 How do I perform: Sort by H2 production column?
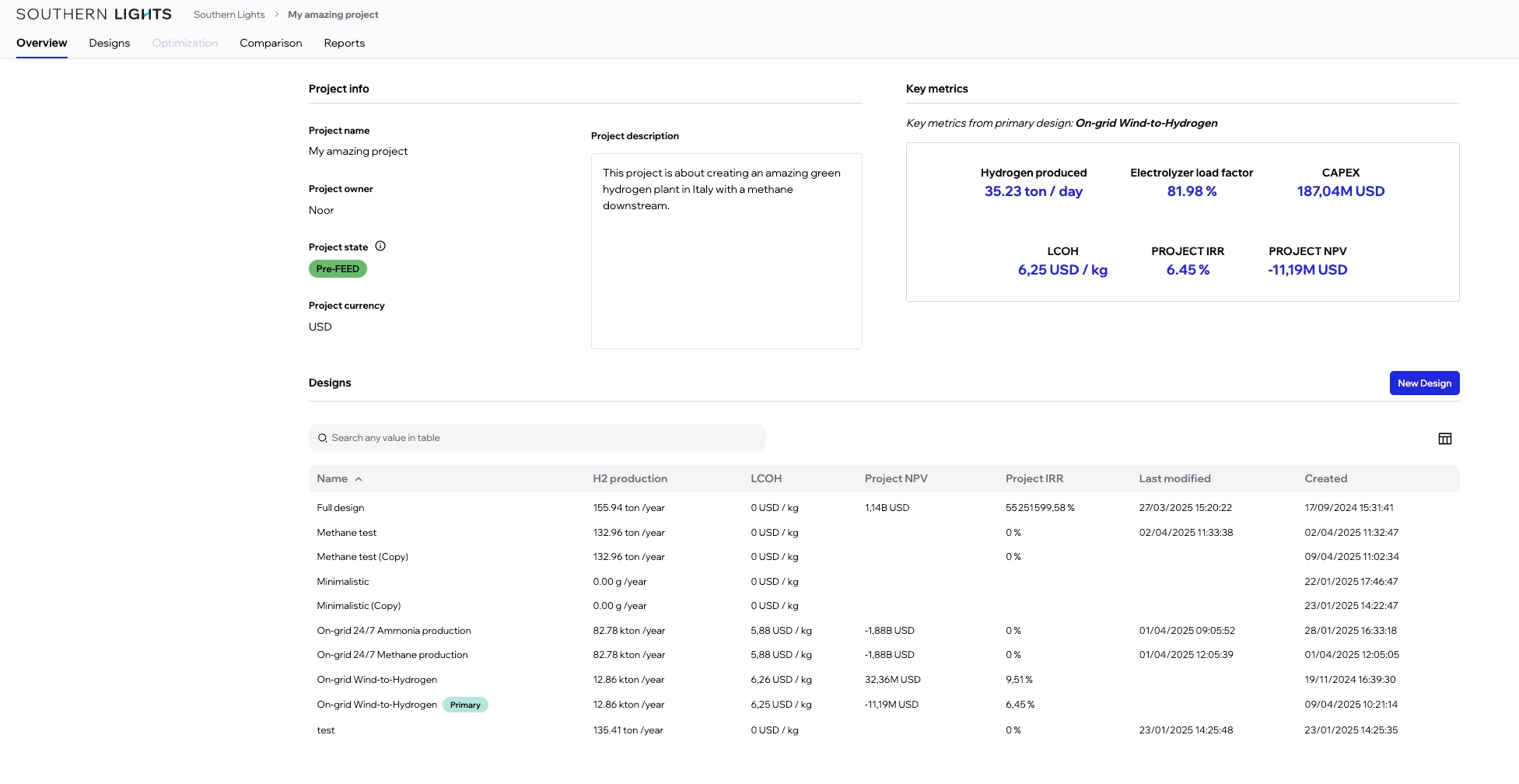[x=630, y=478]
